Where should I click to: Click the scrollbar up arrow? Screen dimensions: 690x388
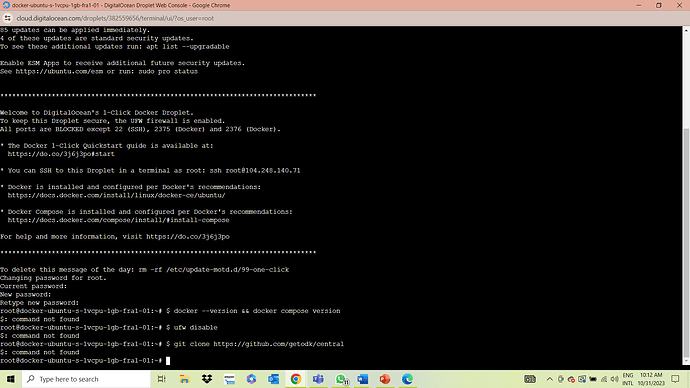tap(686, 30)
